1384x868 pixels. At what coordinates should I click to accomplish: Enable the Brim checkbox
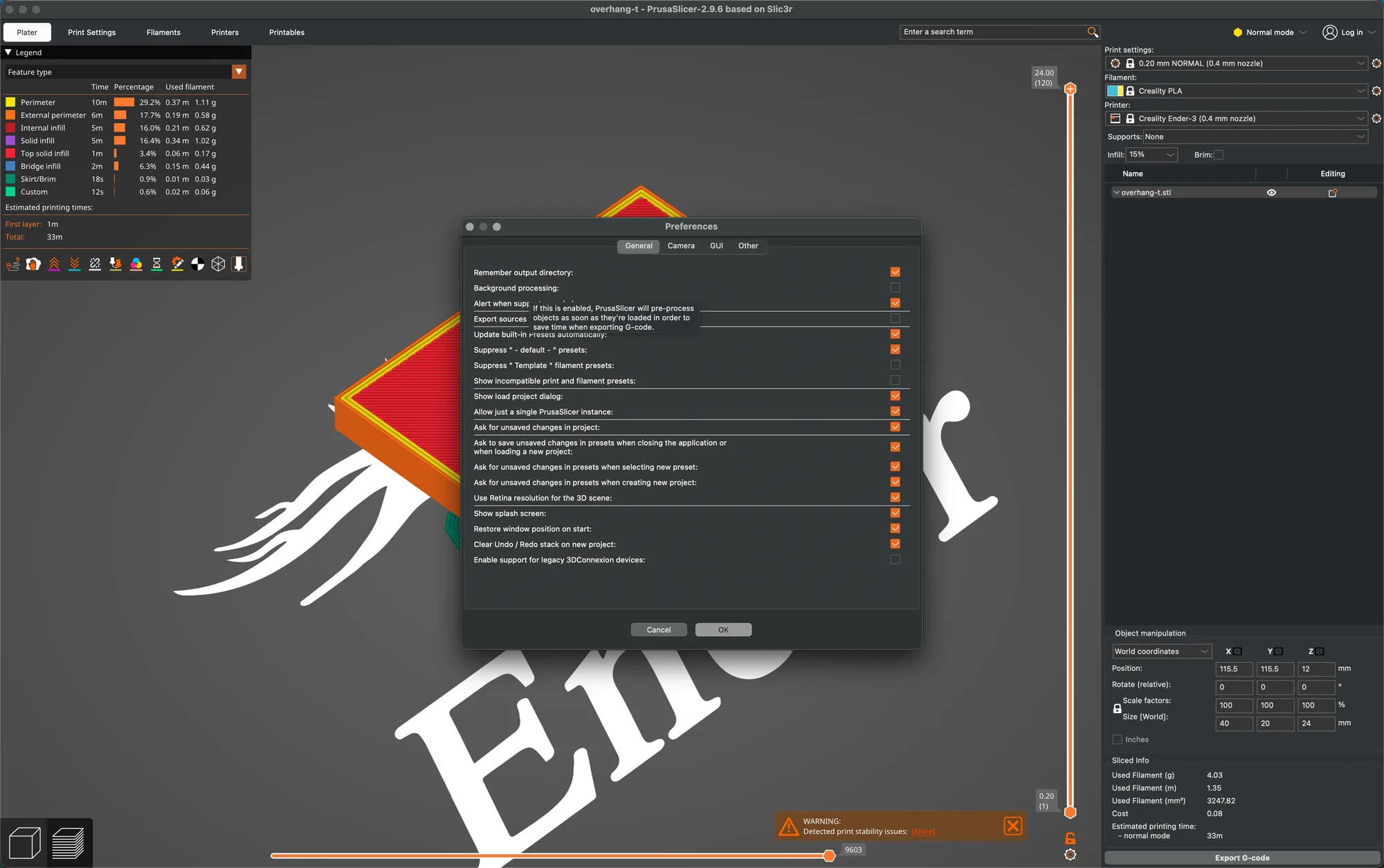click(1219, 155)
